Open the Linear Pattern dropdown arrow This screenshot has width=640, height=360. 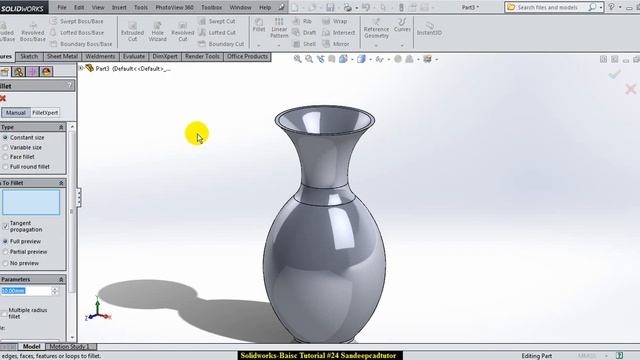point(279,45)
